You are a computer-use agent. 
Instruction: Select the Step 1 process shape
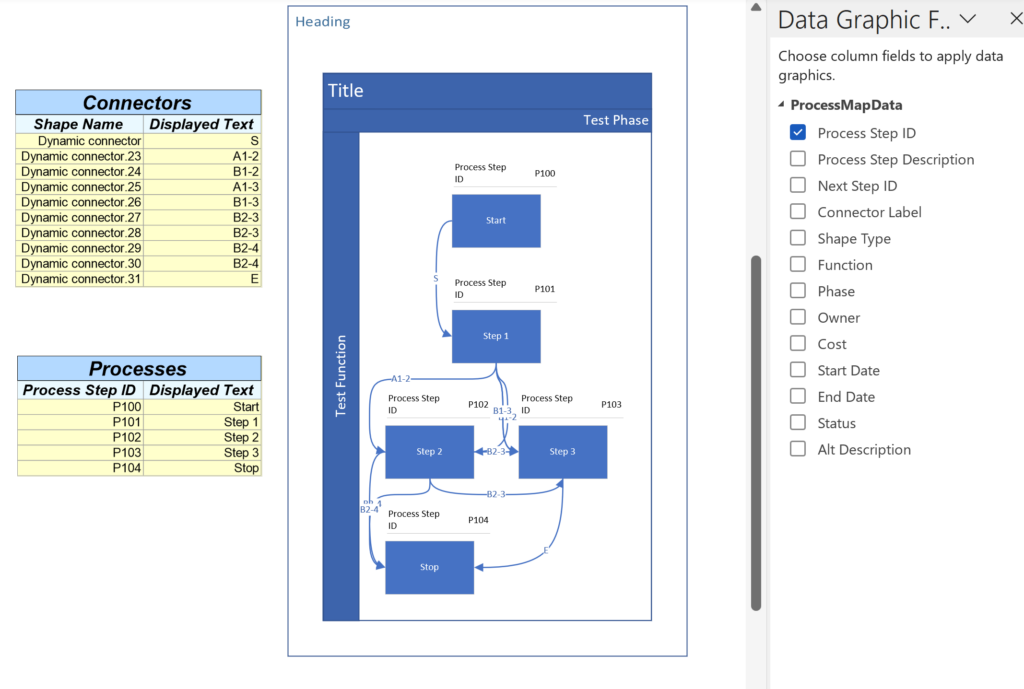[496, 336]
